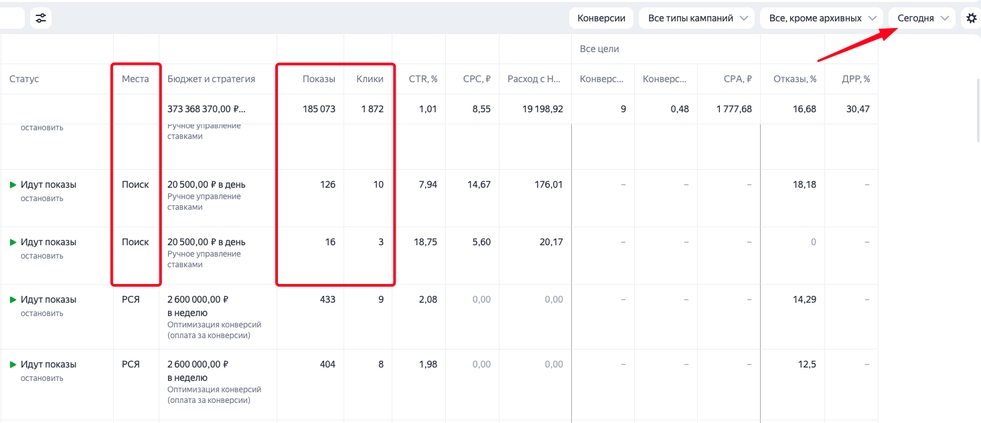The width and height of the screenshot is (981, 423).
Task: Sort by the Клики column header
Action: (x=370, y=79)
